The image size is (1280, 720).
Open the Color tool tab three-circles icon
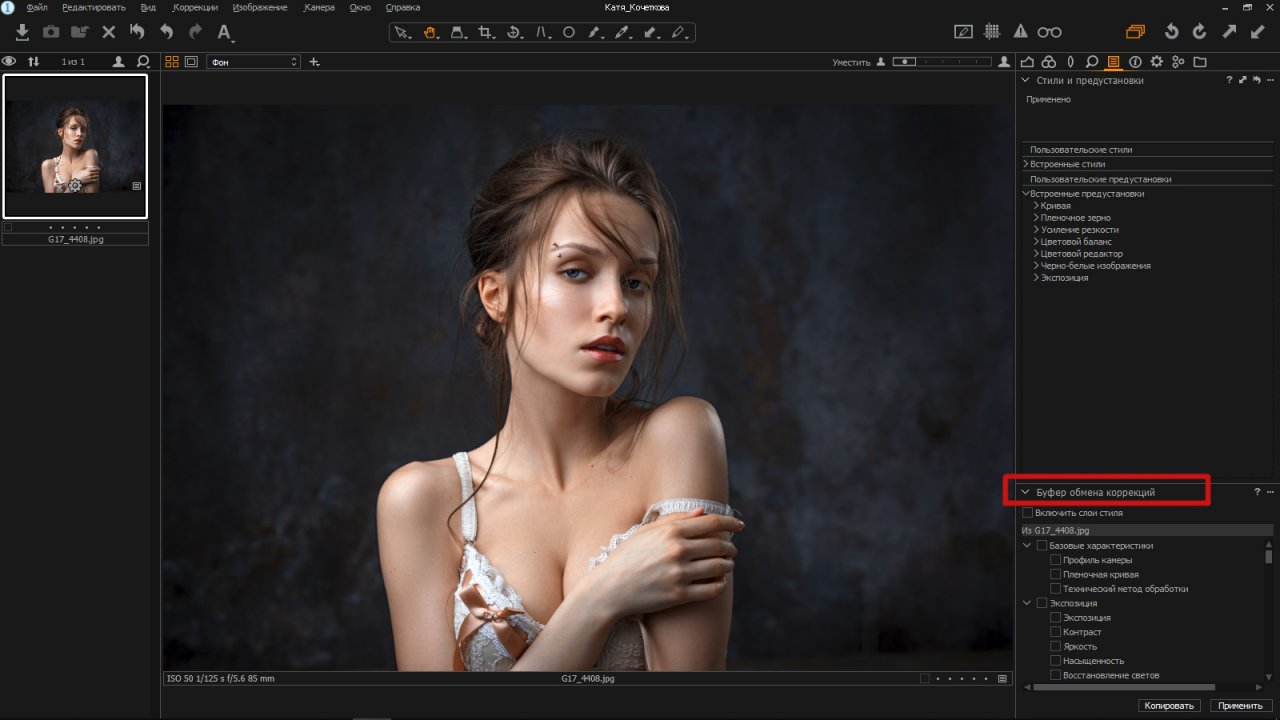click(1049, 62)
